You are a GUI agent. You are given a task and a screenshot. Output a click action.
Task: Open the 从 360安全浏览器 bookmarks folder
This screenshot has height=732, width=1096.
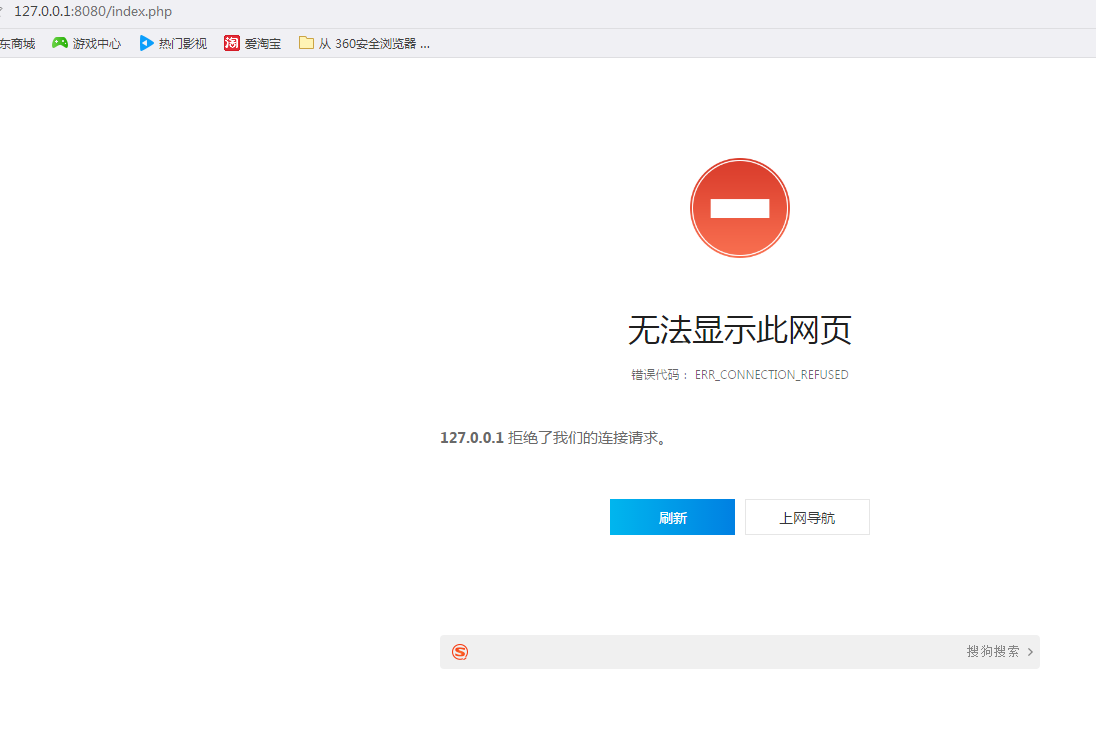pyautogui.click(x=364, y=43)
